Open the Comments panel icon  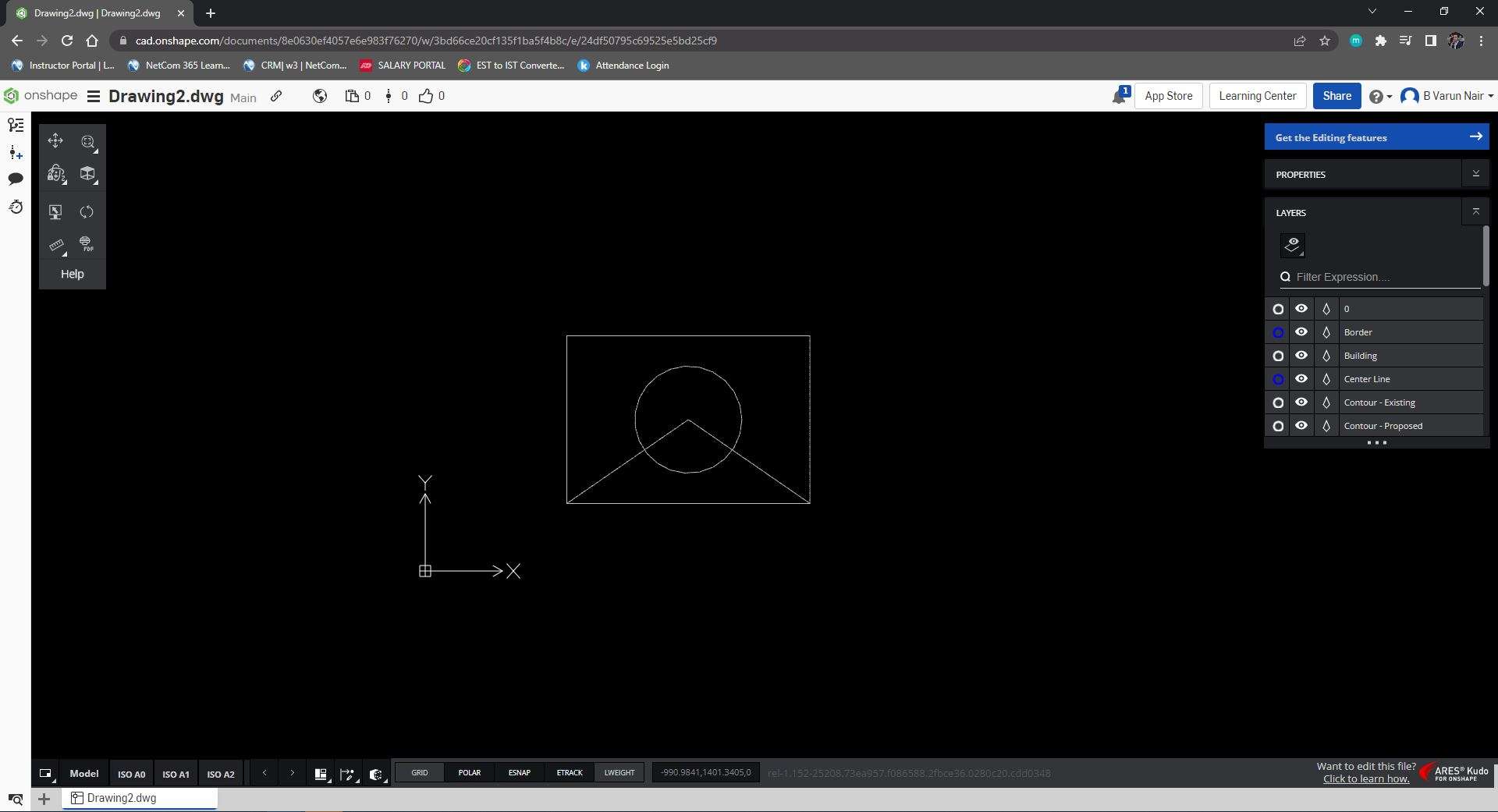[16, 179]
